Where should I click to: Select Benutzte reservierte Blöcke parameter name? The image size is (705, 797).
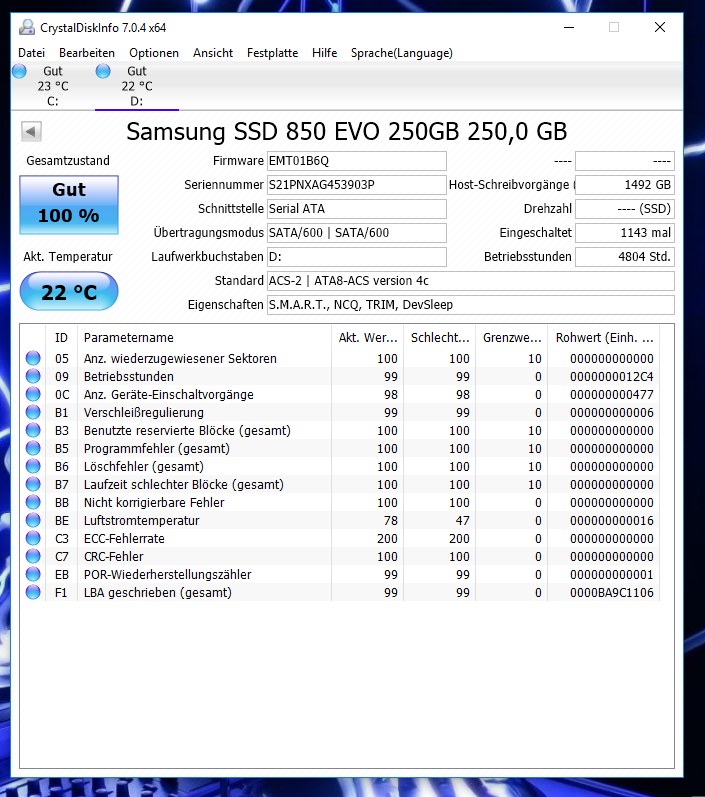coord(187,431)
